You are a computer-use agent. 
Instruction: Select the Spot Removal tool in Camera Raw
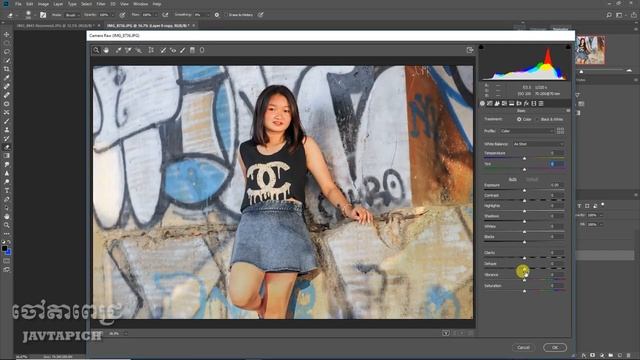click(163, 50)
